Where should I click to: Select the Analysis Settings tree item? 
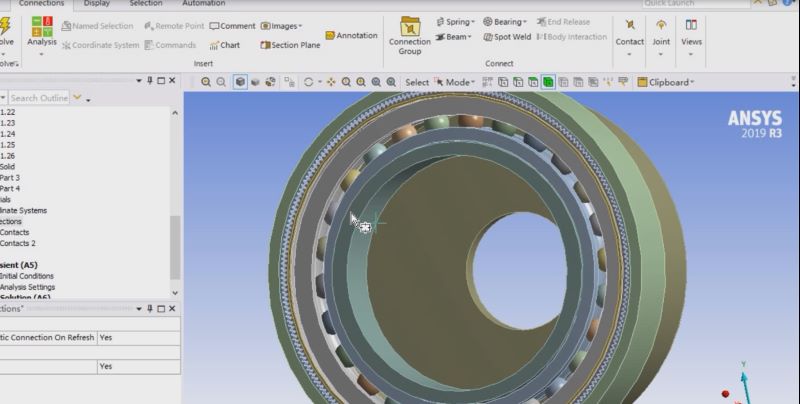tap(28, 287)
